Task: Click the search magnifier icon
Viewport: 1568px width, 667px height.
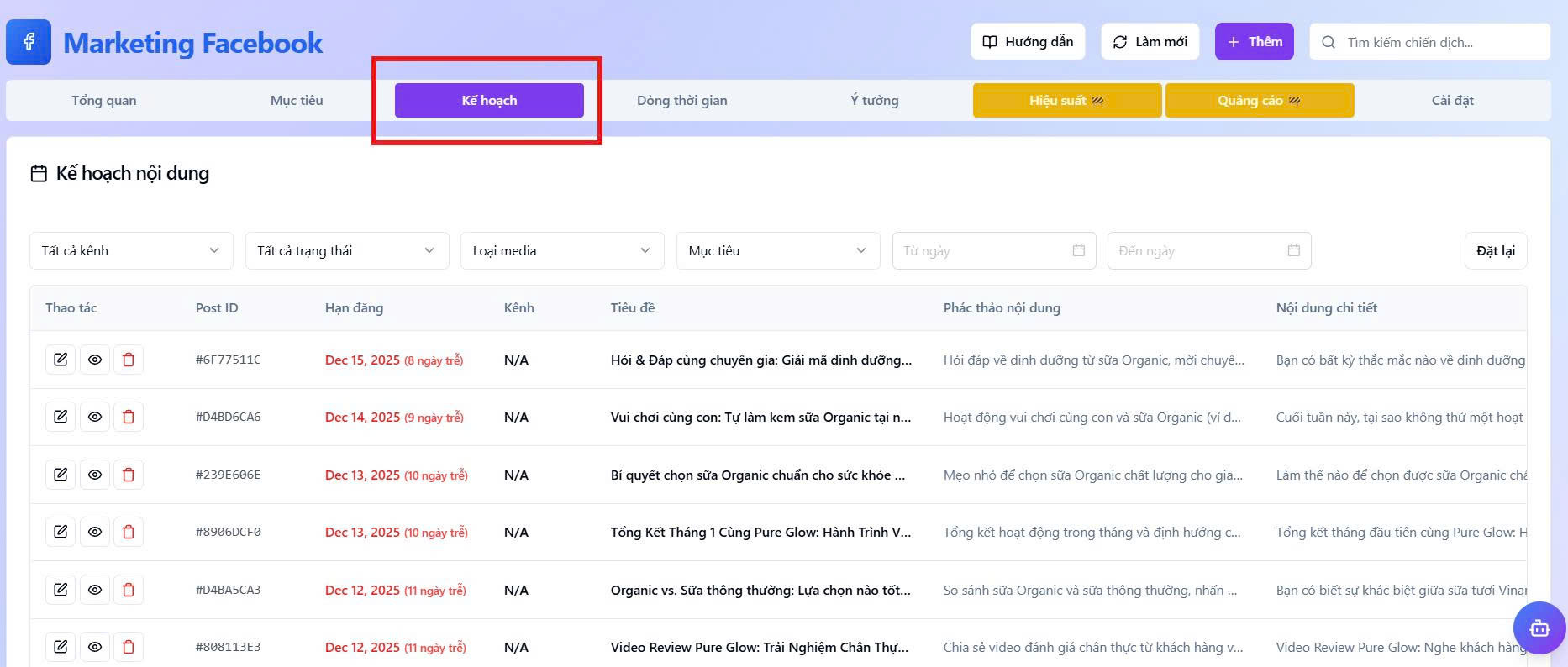Action: [x=1329, y=42]
